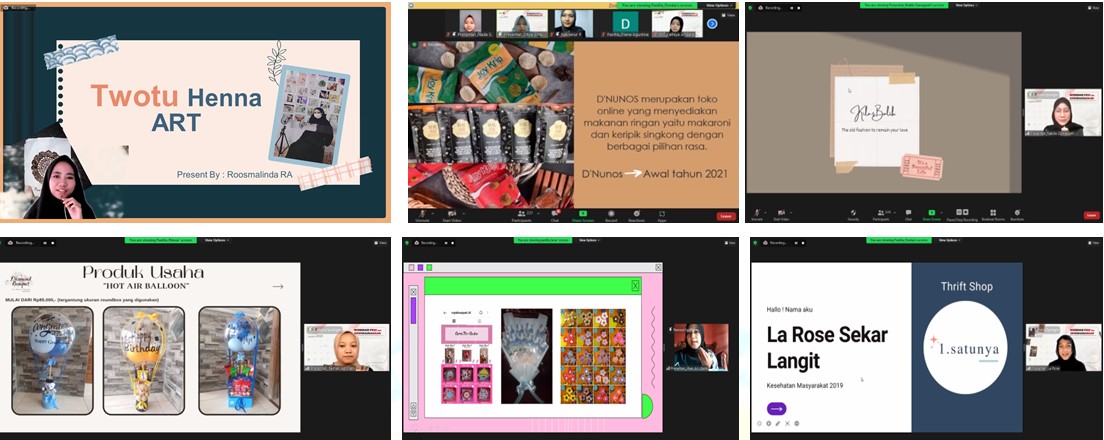Viewport: 1104px width, 440px height.
Task: Open Participants in the Kila Balik meeting toolbar
Action: click(x=882, y=213)
